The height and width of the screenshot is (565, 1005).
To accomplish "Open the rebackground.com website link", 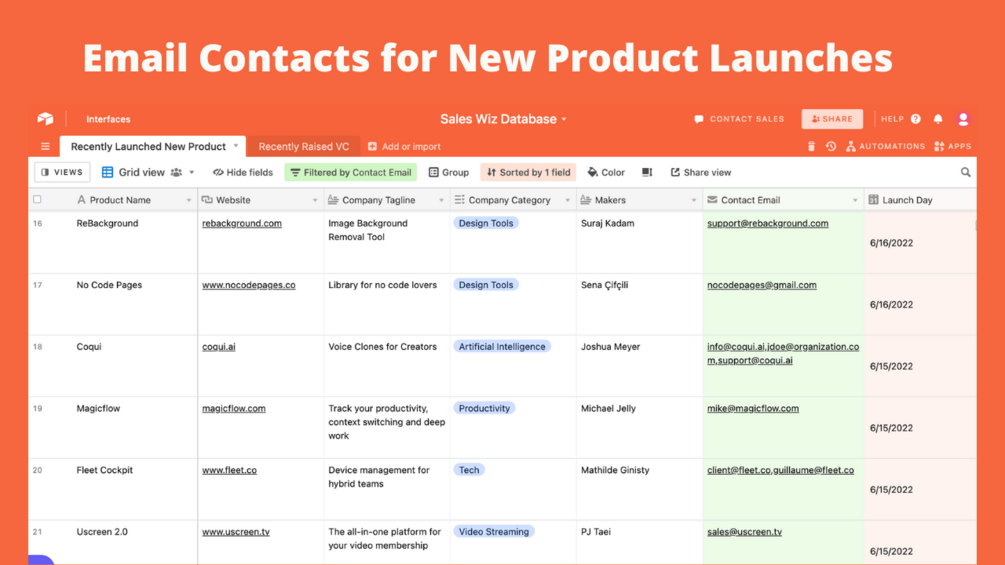I will point(242,224).
